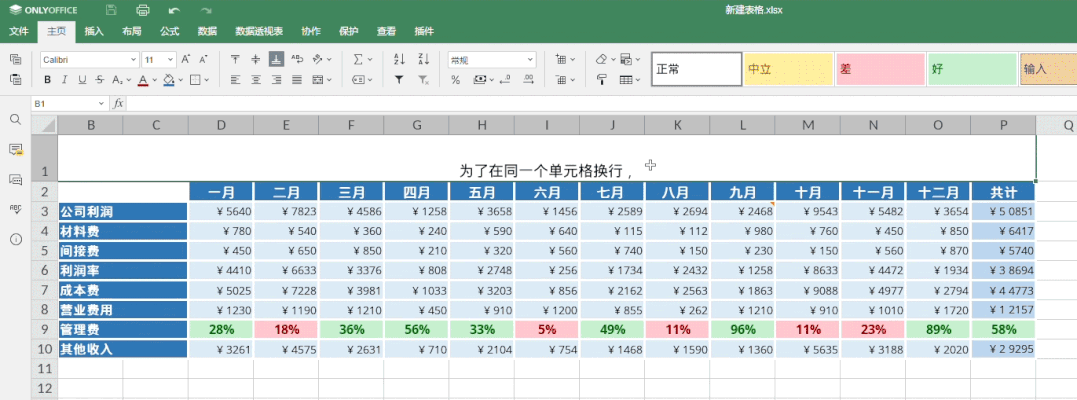1077x400 pixels.
Task: Sort descending with Z-A icon
Action: (423, 60)
